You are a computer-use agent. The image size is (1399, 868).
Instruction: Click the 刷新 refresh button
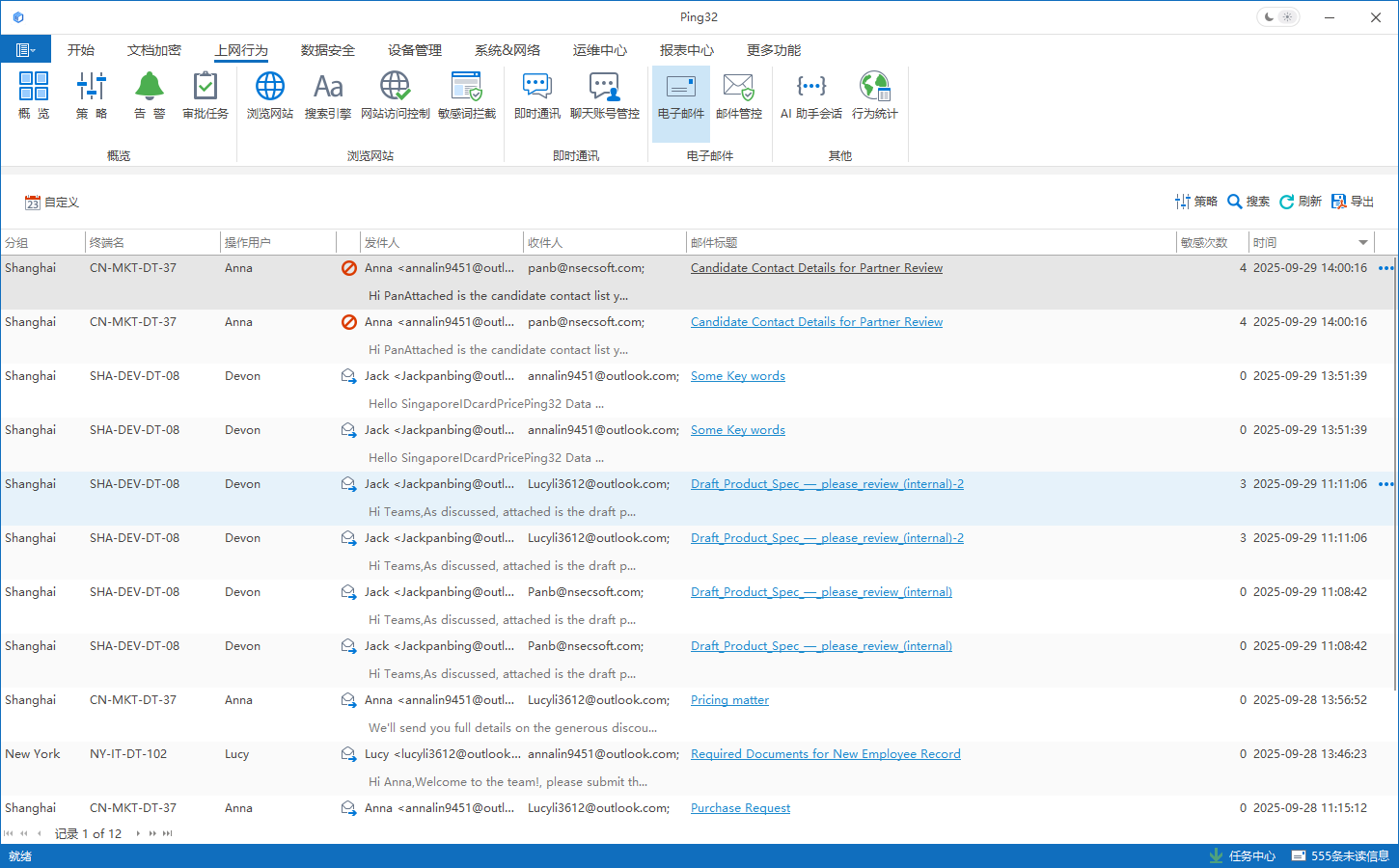(1300, 202)
